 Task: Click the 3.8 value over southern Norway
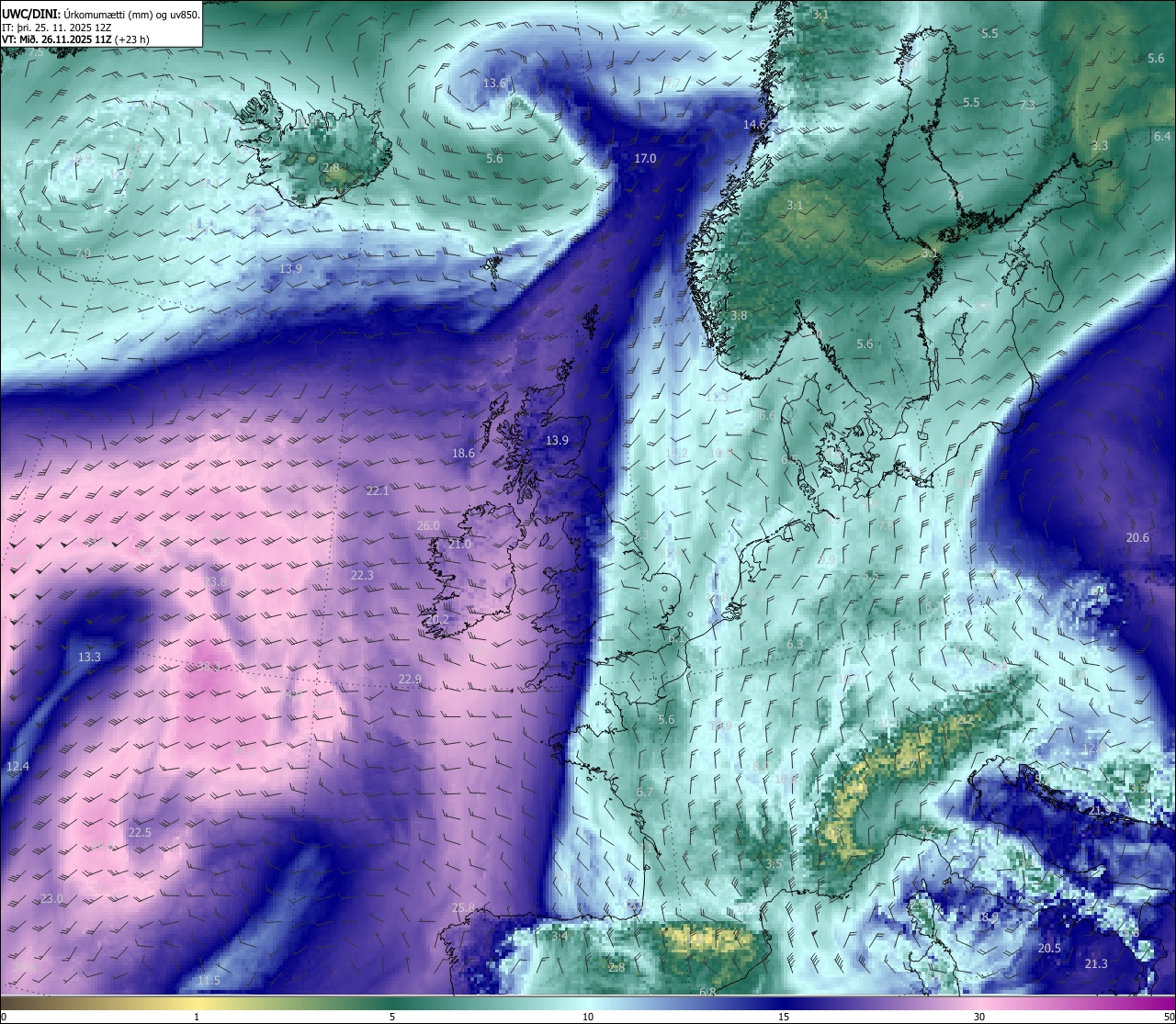(739, 315)
